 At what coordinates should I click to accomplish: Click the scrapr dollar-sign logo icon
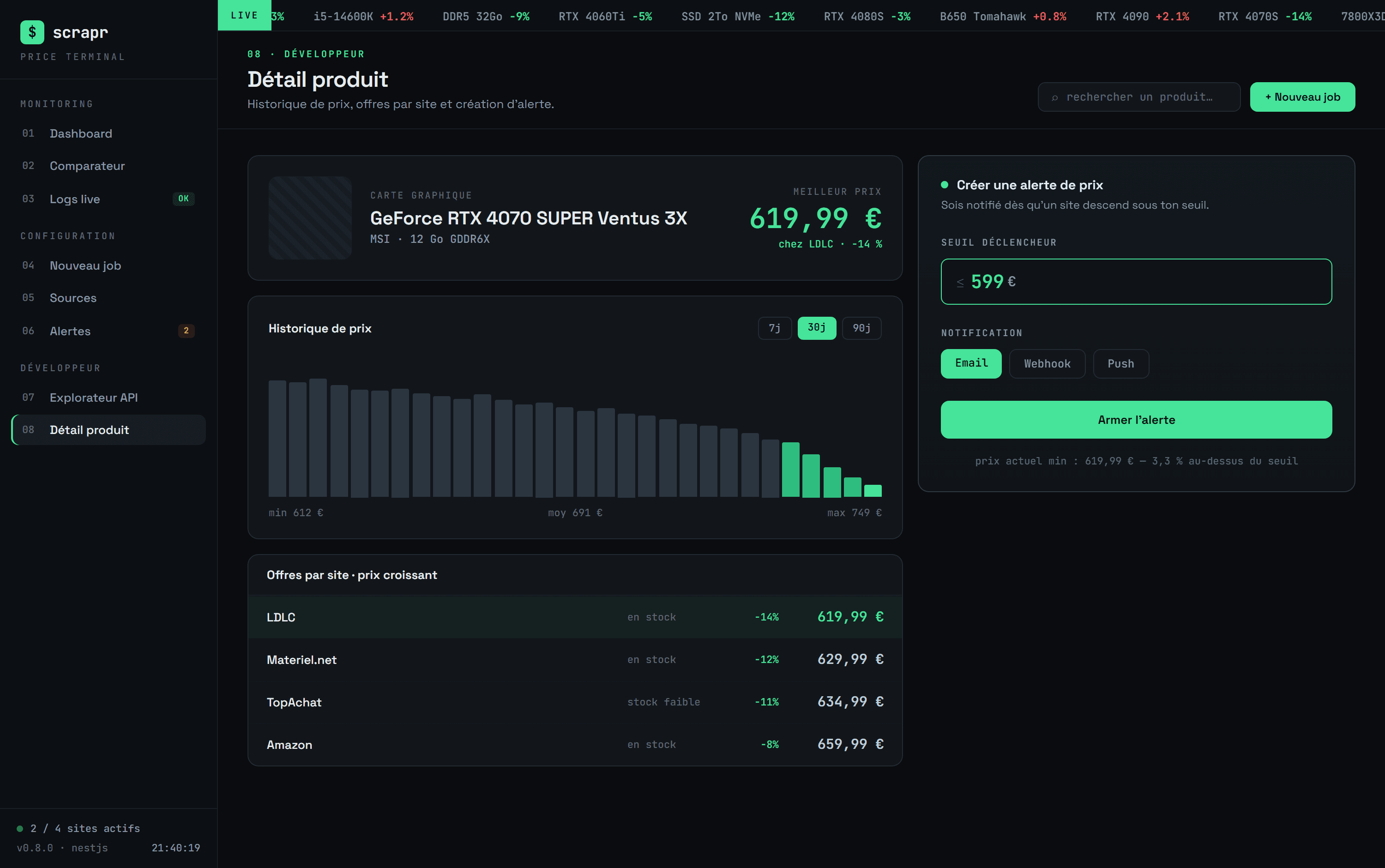click(32, 32)
